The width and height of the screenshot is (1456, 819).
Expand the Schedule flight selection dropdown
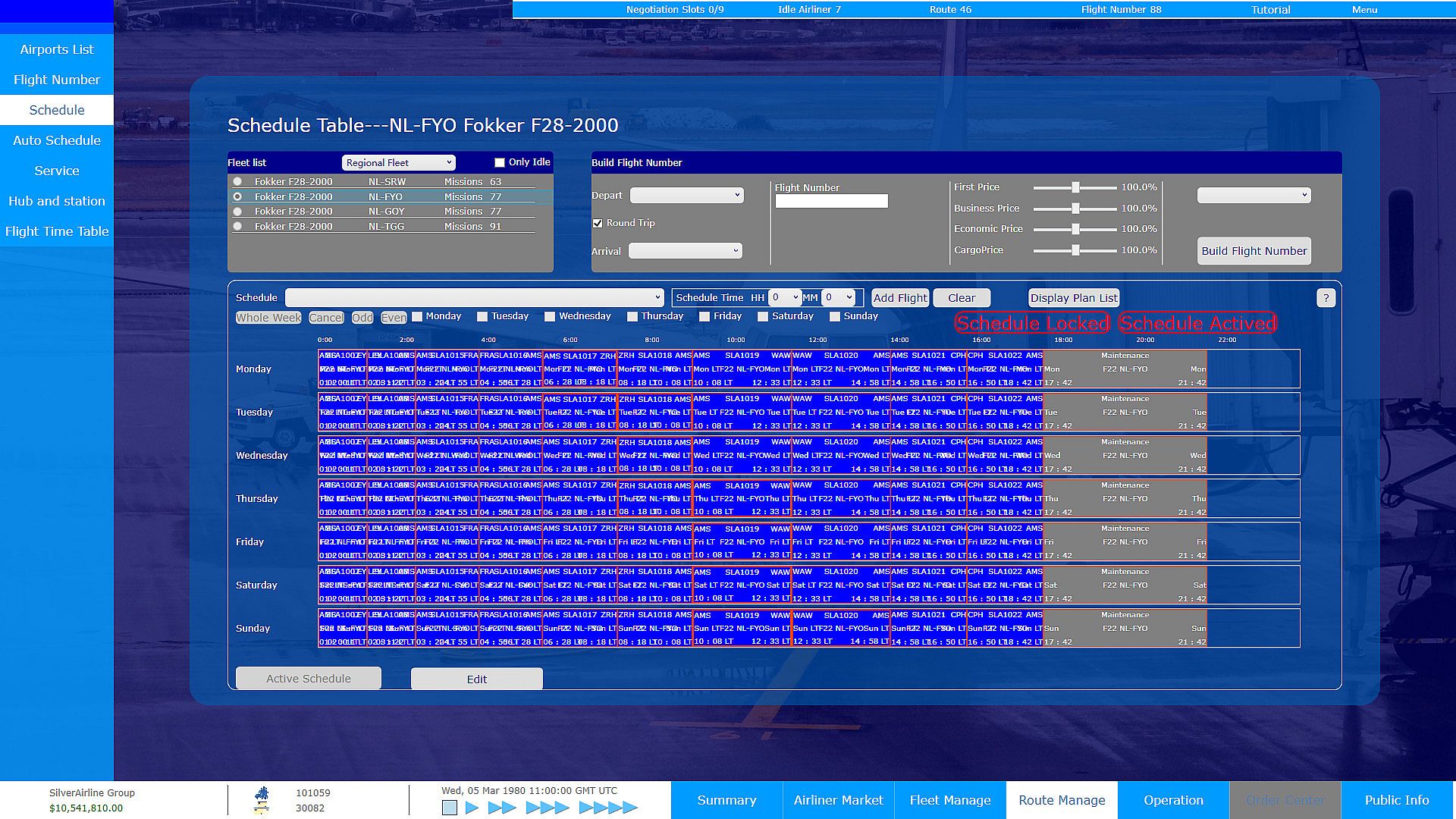[475, 297]
